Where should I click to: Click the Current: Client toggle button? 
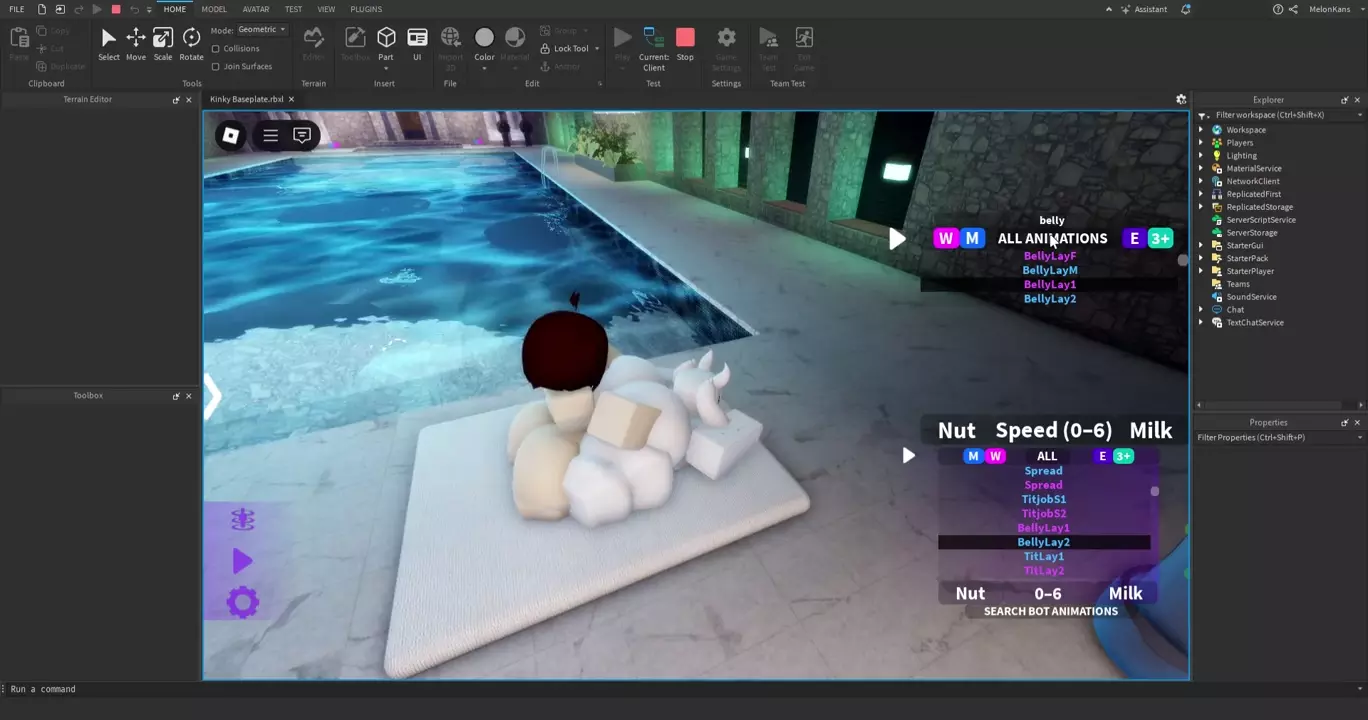(x=654, y=44)
